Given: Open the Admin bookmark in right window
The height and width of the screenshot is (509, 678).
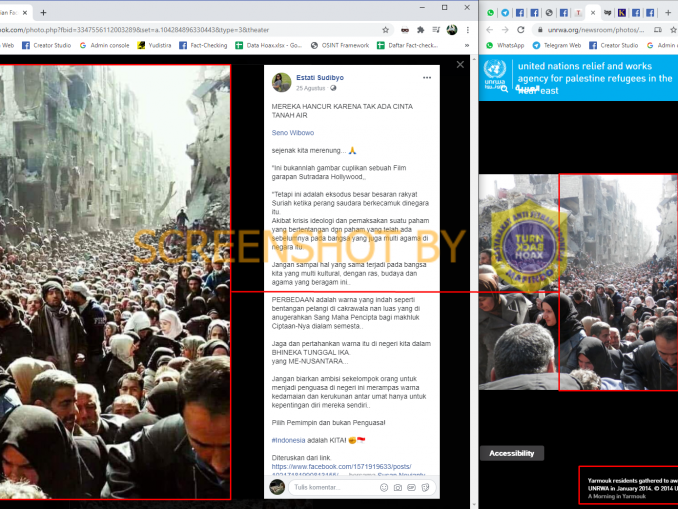Looking at the screenshot, I should [x=662, y=45].
